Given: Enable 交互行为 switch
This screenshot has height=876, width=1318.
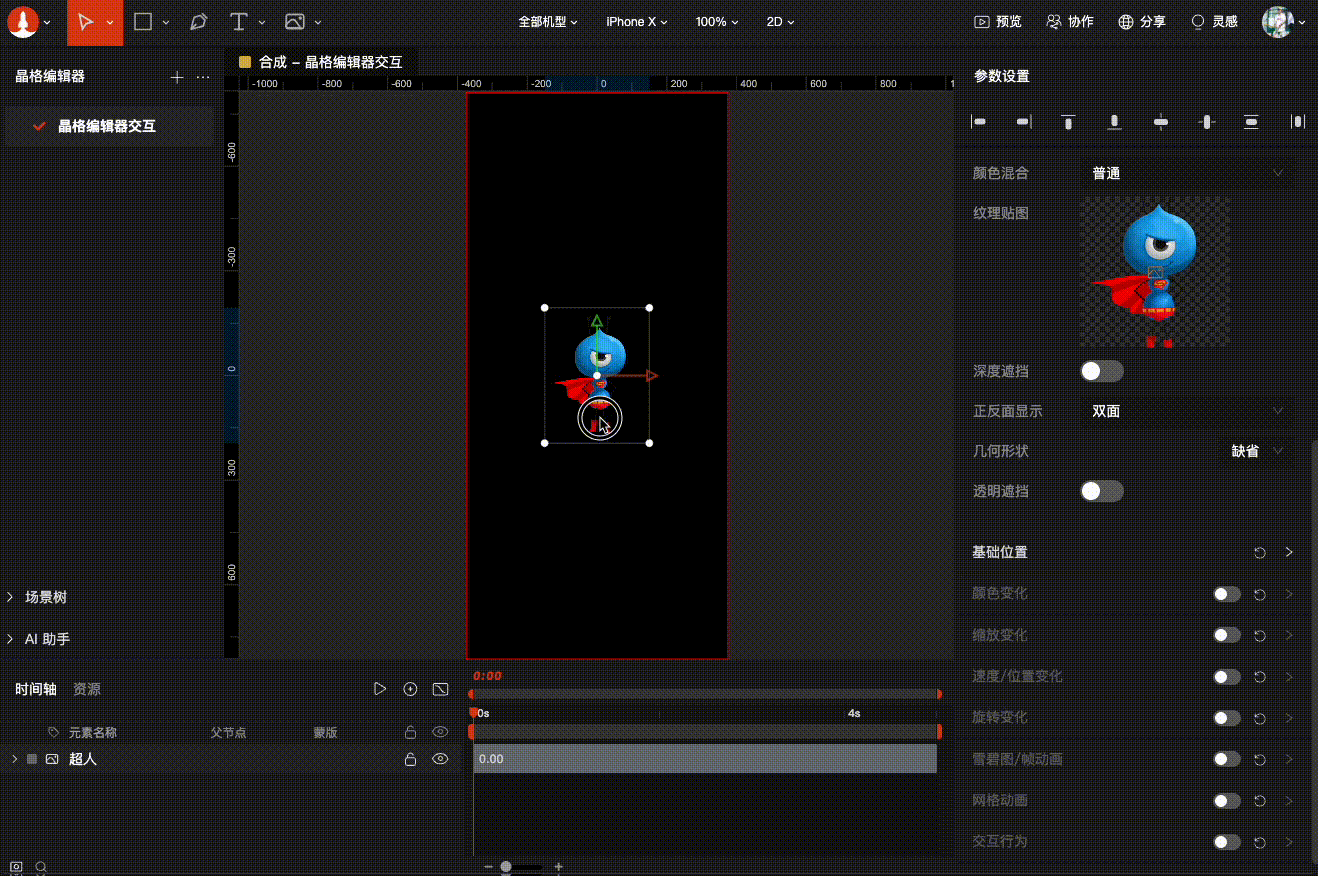Looking at the screenshot, I should pos(1227,842).
